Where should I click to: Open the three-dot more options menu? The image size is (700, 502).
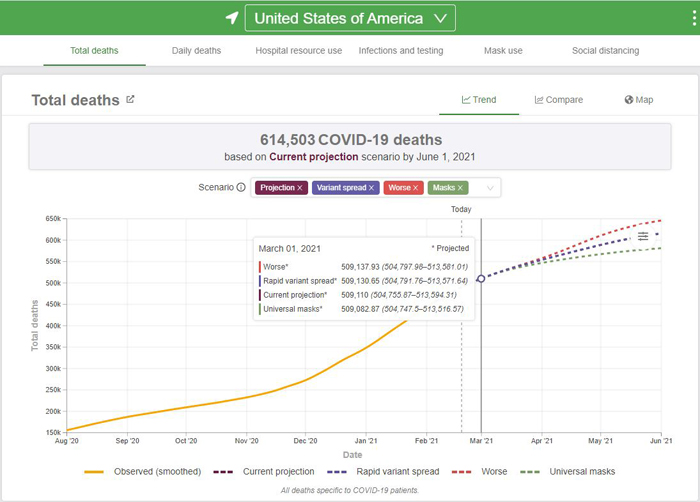tap(694, 18)
